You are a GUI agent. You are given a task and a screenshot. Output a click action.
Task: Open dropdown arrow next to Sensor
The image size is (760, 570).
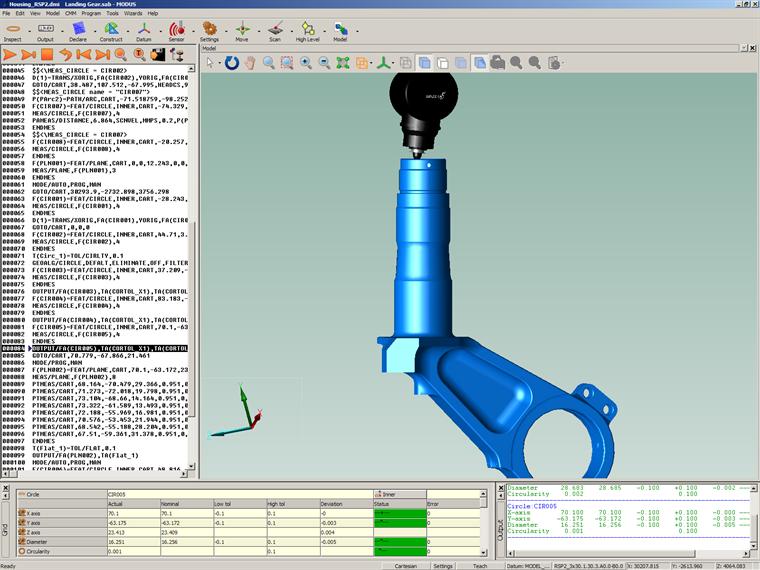click(193, 32)
